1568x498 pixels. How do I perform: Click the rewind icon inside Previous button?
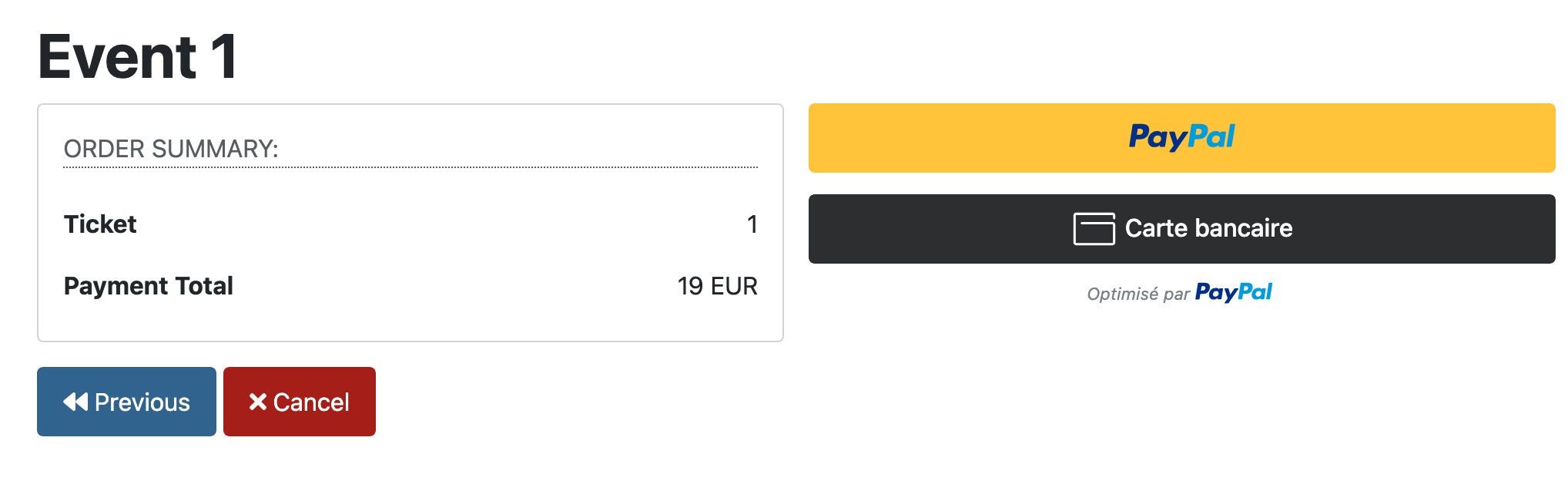(x=75, y=401)
